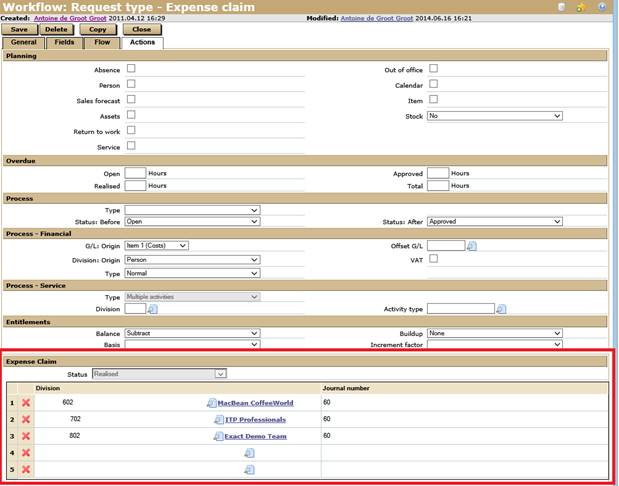The height and width of the screenshot is (486, 619).
Task: Browse for Offset G/L account
Action: click(473, 246)
